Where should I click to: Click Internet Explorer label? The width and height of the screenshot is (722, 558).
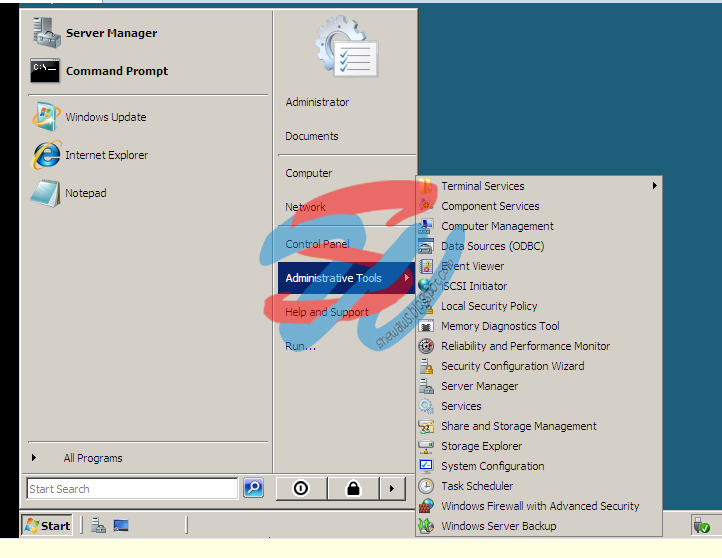(x=107, y=155)
